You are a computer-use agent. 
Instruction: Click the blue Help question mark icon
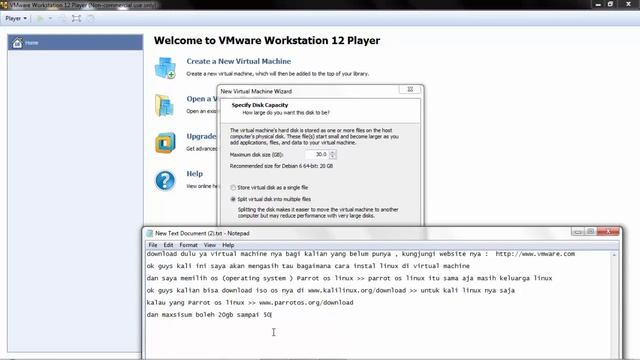165,180
